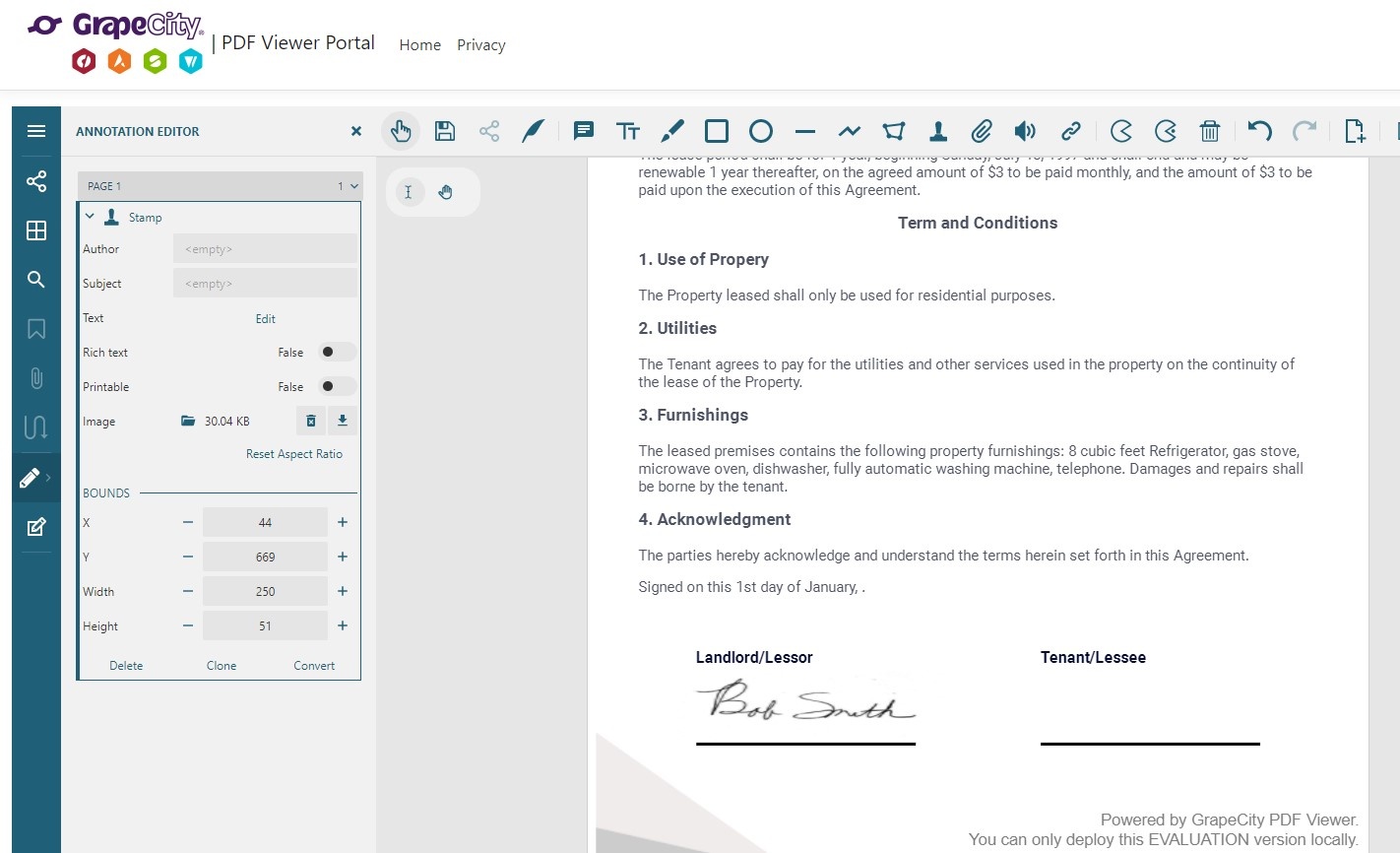Open the bookmarks panel

tap(36, 329)
